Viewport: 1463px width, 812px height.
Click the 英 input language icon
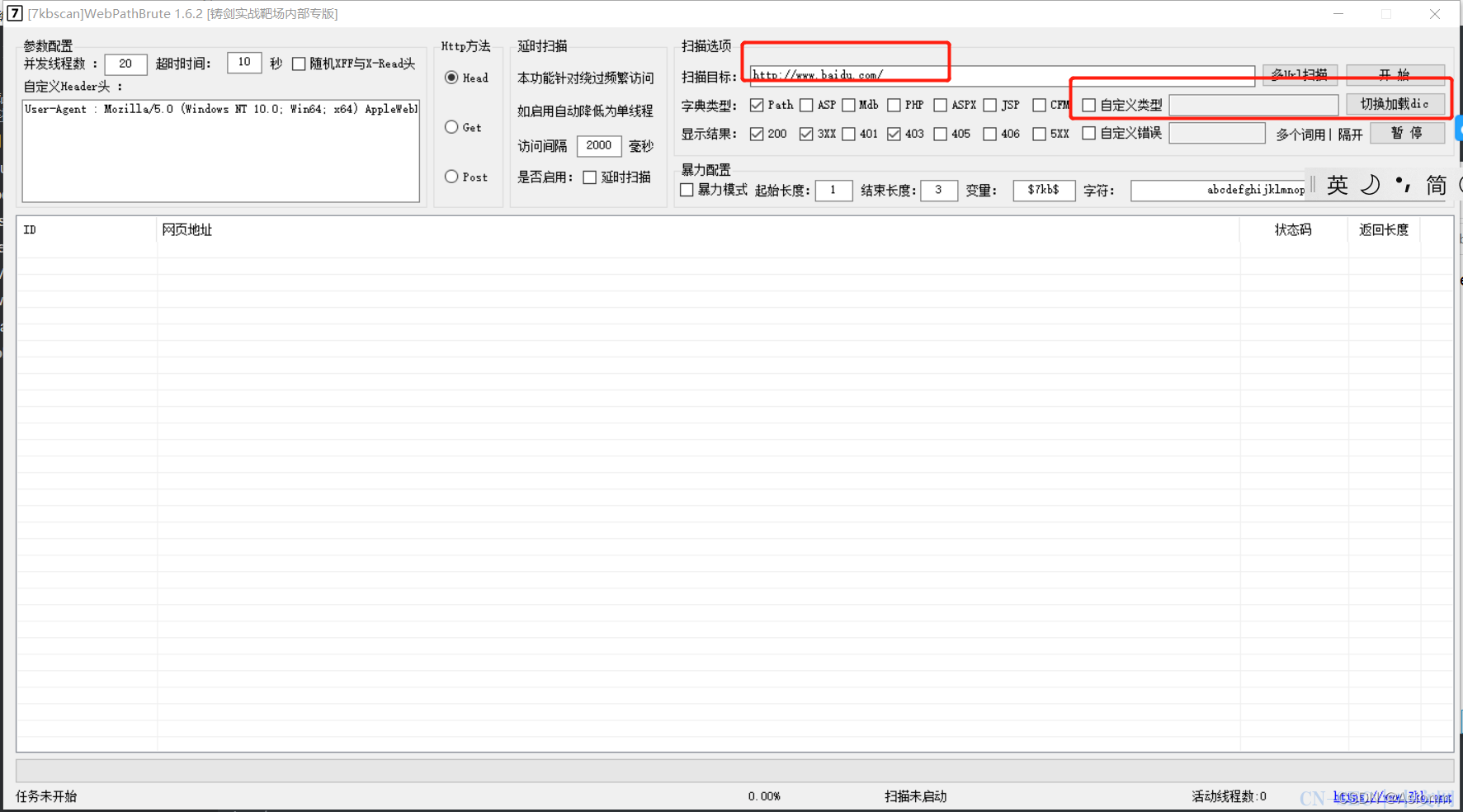pyautogui.click(x=1337, y=185)
